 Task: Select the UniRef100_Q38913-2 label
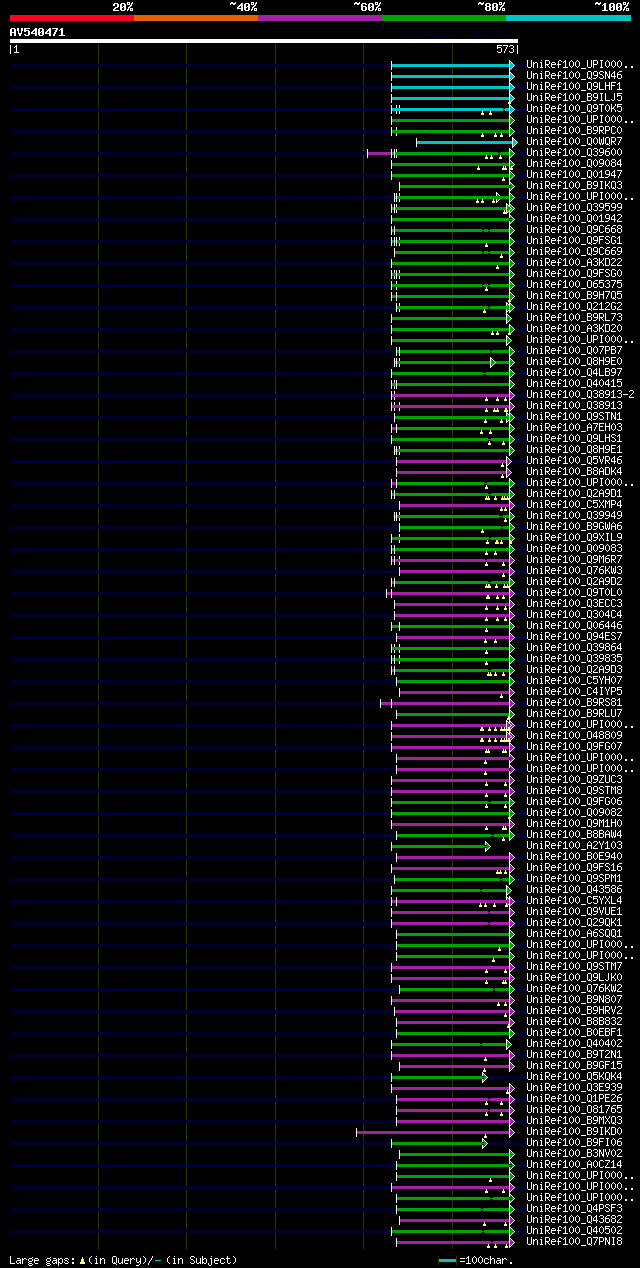580,394
